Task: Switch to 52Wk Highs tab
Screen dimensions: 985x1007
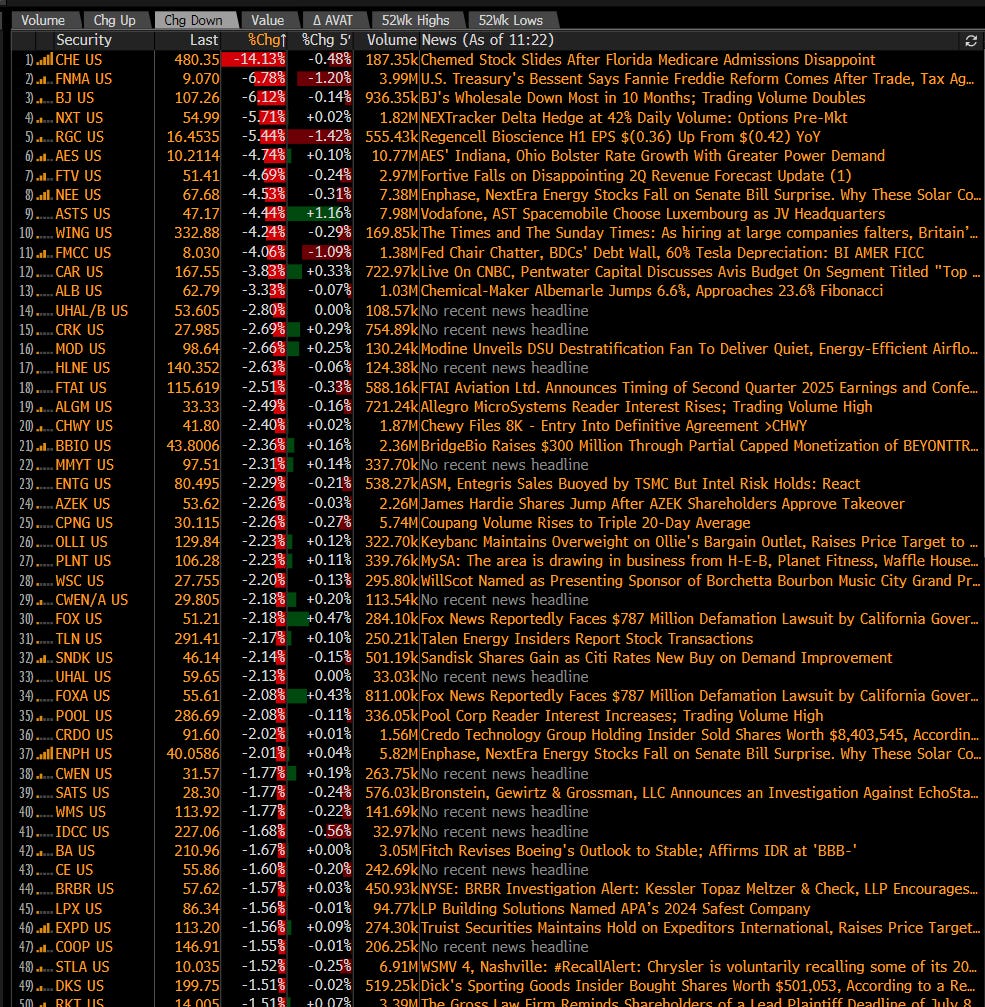Action: [415, 21]
